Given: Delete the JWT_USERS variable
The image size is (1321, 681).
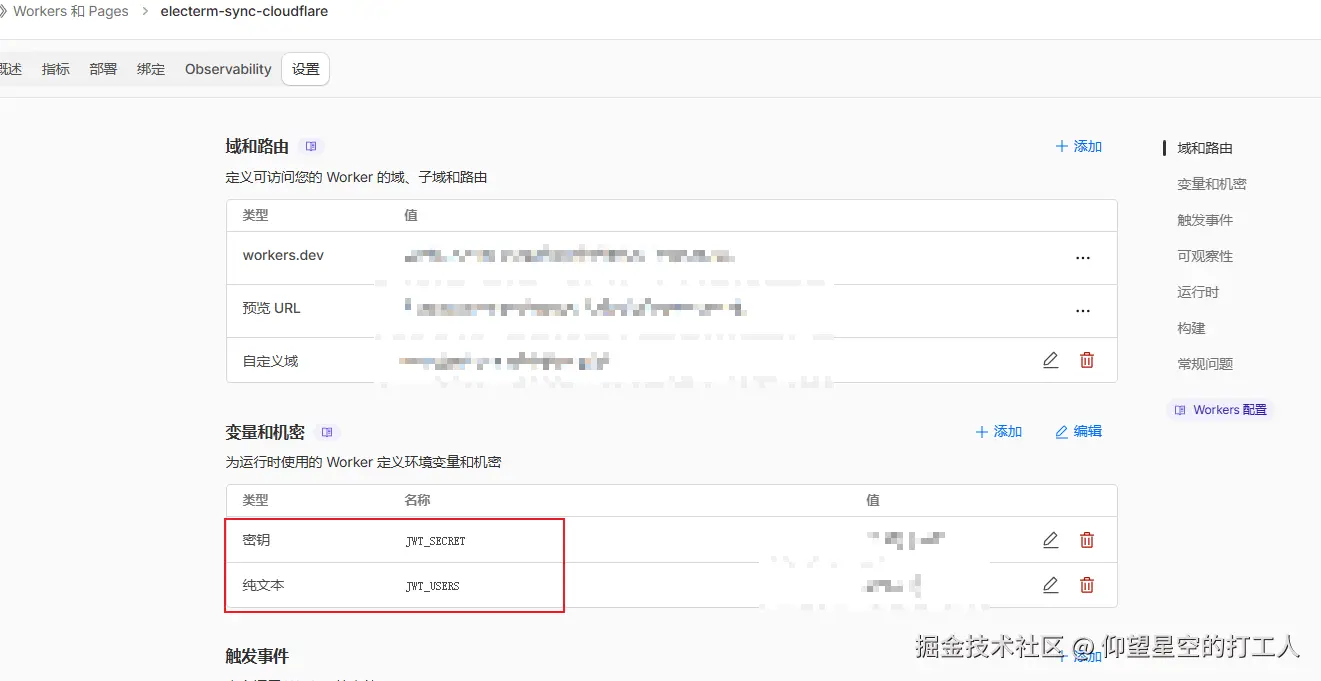Looking at the screenshot, I should [x=1087, y=585].
